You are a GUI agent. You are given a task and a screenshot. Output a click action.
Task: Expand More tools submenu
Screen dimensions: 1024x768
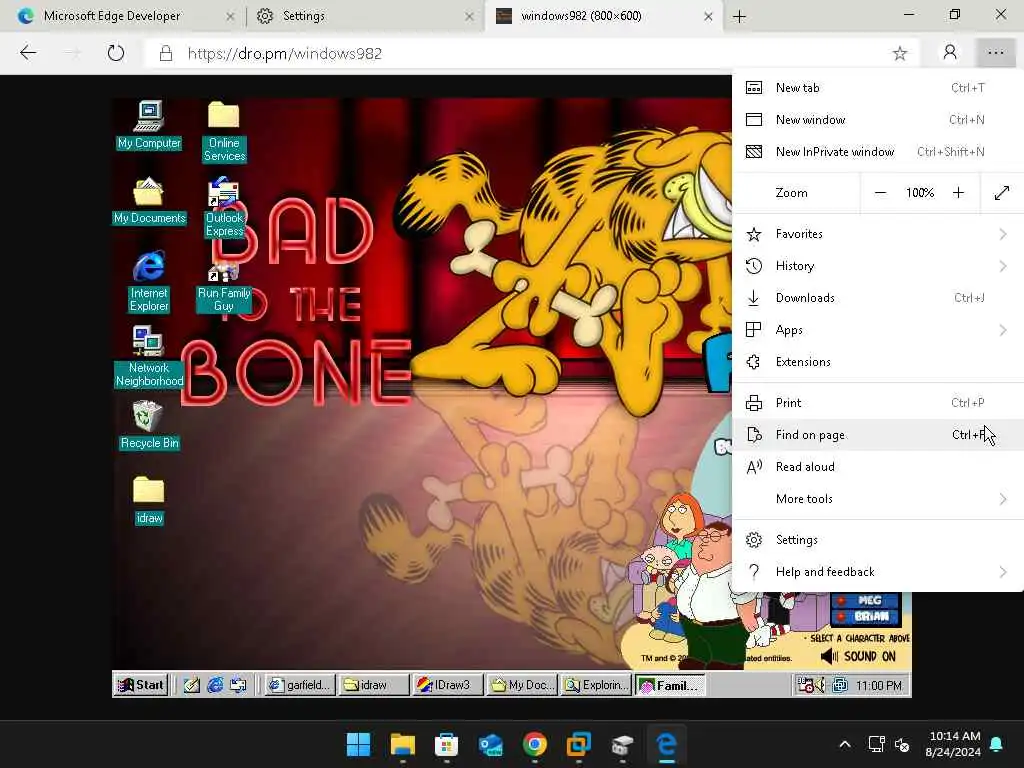pos(878,499)
